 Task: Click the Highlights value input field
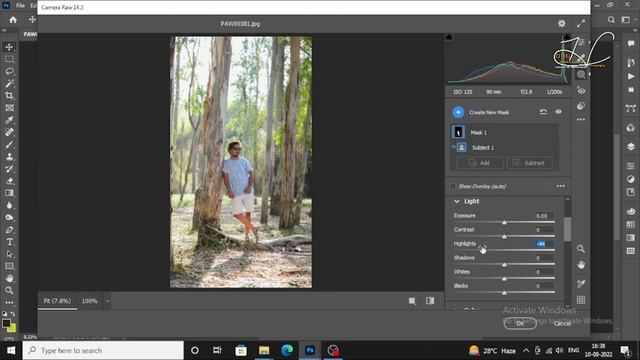[x=544, y=244]
